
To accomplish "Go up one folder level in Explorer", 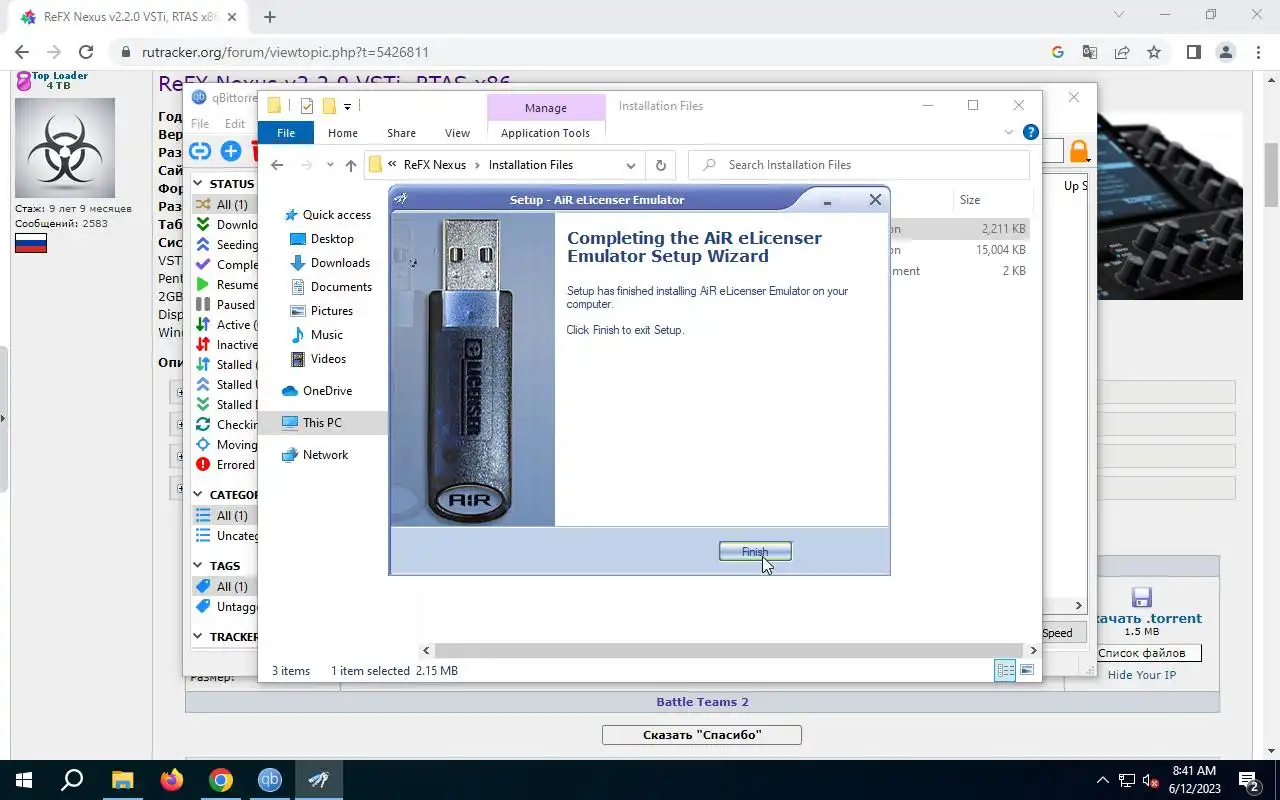I will (x=351, y=165).
